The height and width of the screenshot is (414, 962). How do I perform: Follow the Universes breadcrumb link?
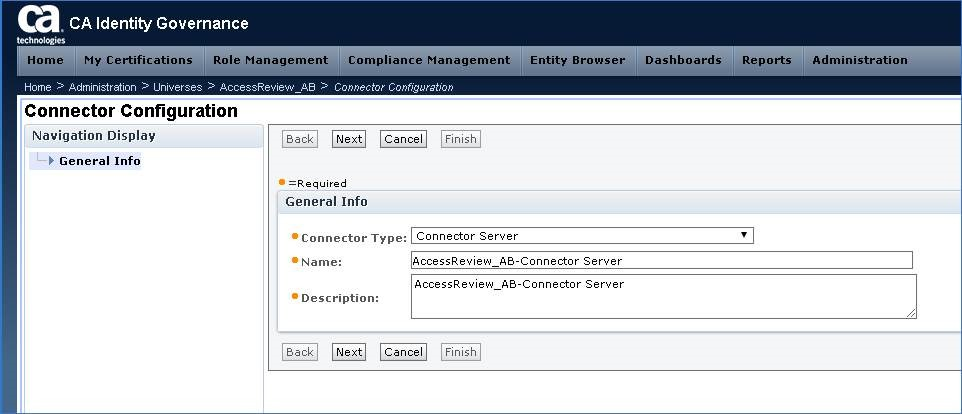(177, 87)
